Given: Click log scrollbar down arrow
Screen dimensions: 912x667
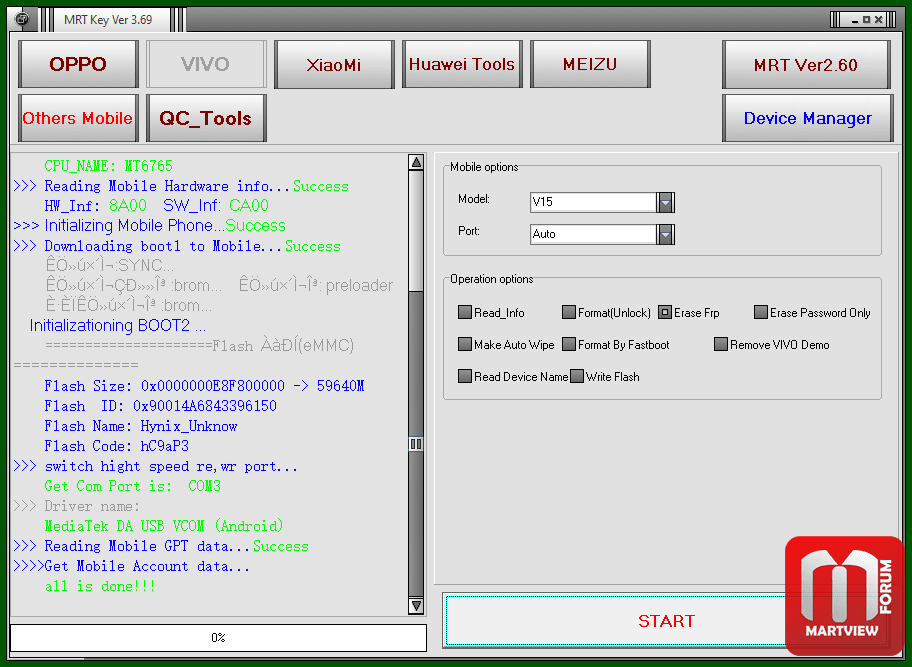Looking at the screenshot, I should (416, 605).
